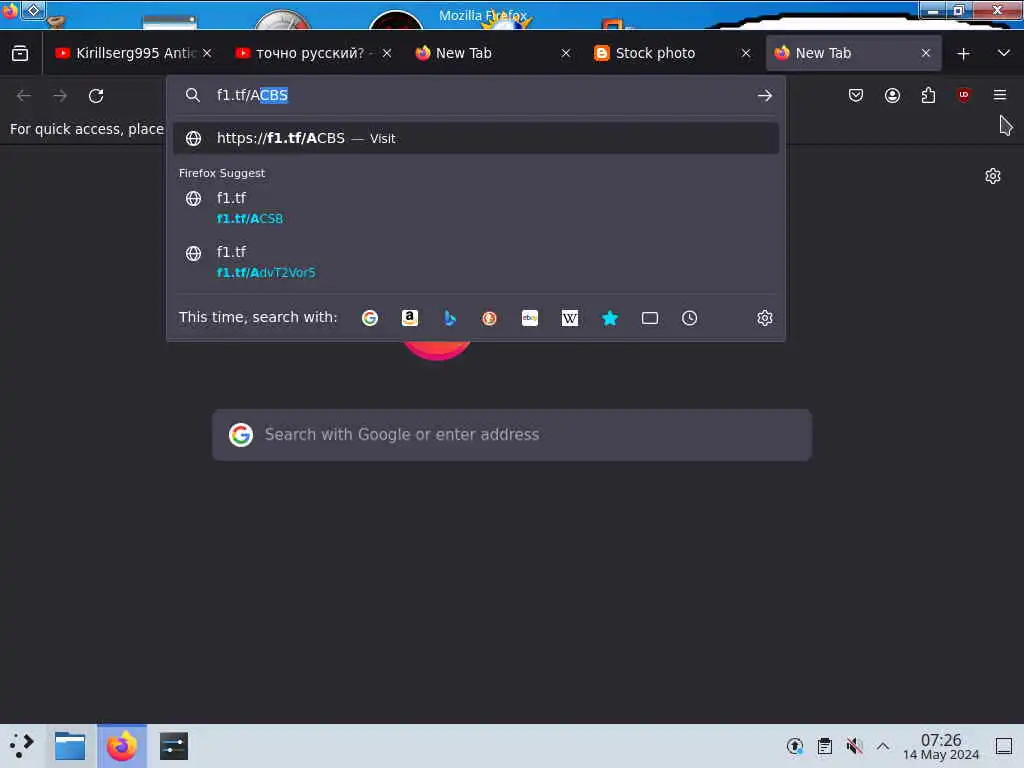Open Extensions puzzle icon
Viewport: 1024px width, 768px height.
(x=928, y=95)
